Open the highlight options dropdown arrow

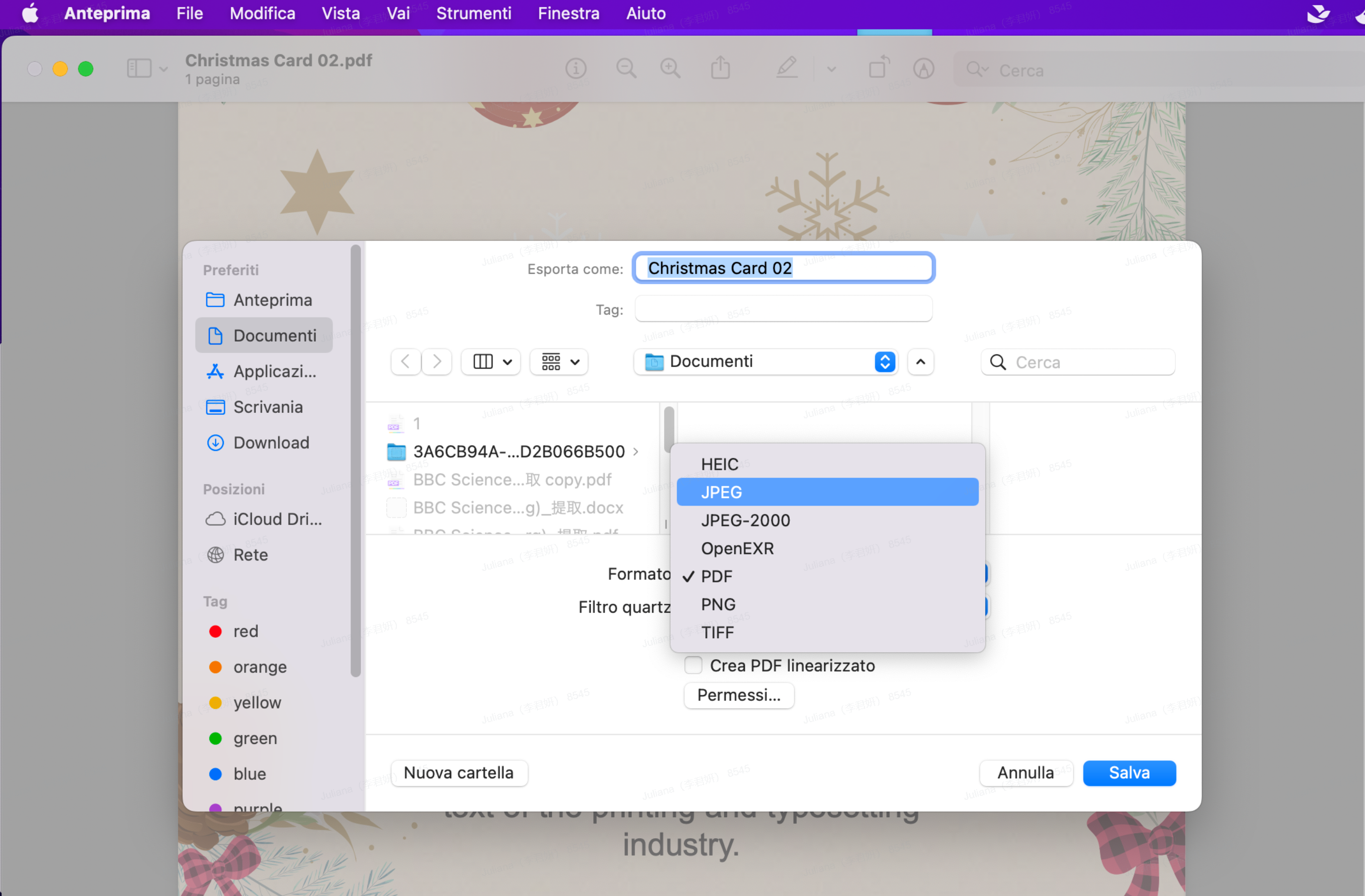[x=831, y=69]
